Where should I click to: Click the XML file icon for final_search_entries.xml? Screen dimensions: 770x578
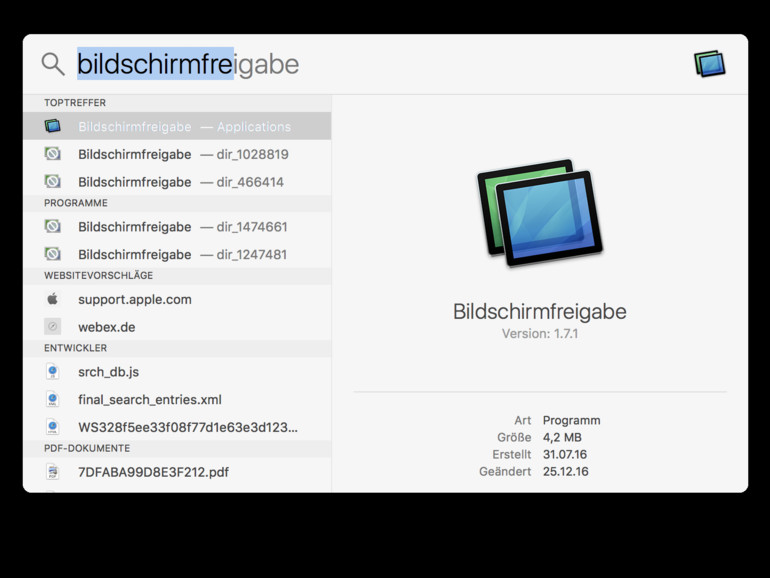[53, 399]
